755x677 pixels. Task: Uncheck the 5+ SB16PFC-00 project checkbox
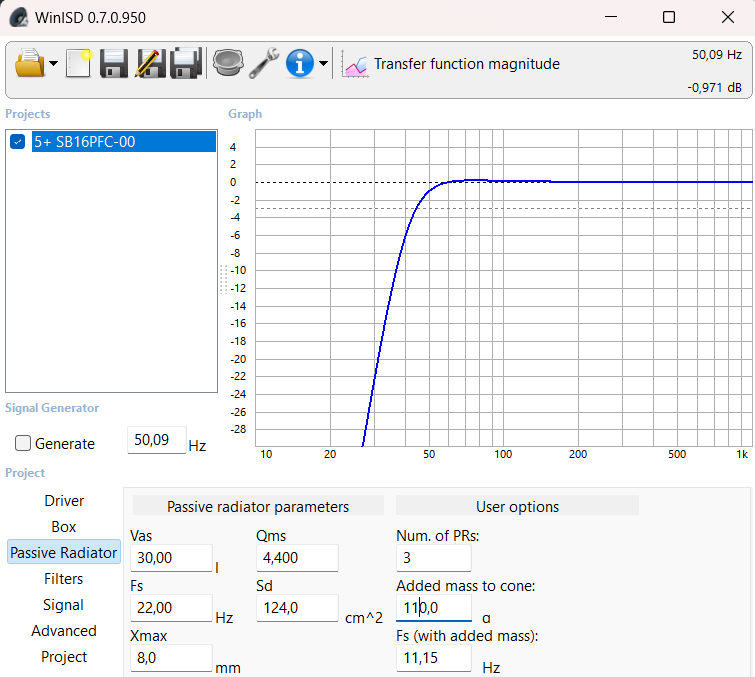click(x=18, y=142)
